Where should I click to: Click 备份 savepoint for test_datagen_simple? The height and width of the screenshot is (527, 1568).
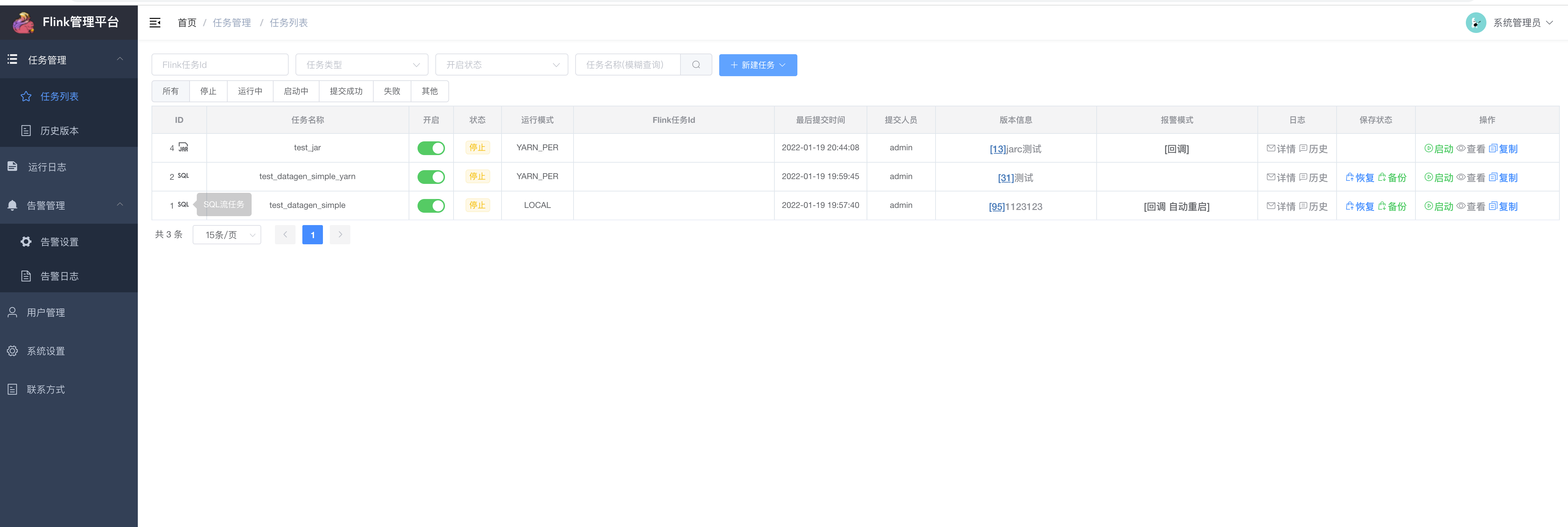pyautogui.click(x=1392, y=206)
